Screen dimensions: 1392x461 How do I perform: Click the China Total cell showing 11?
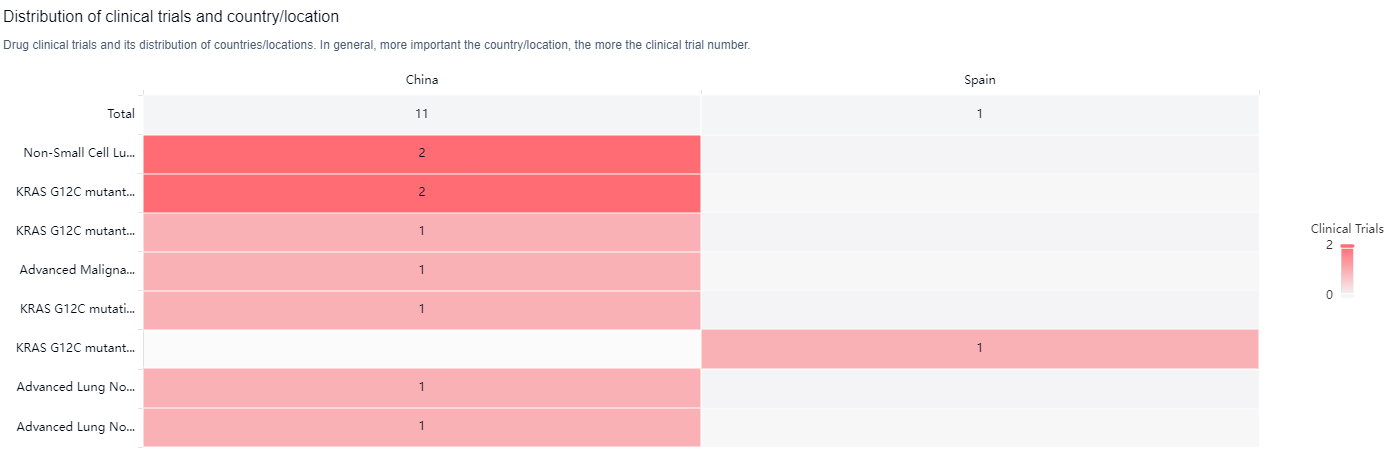point(421,114)
